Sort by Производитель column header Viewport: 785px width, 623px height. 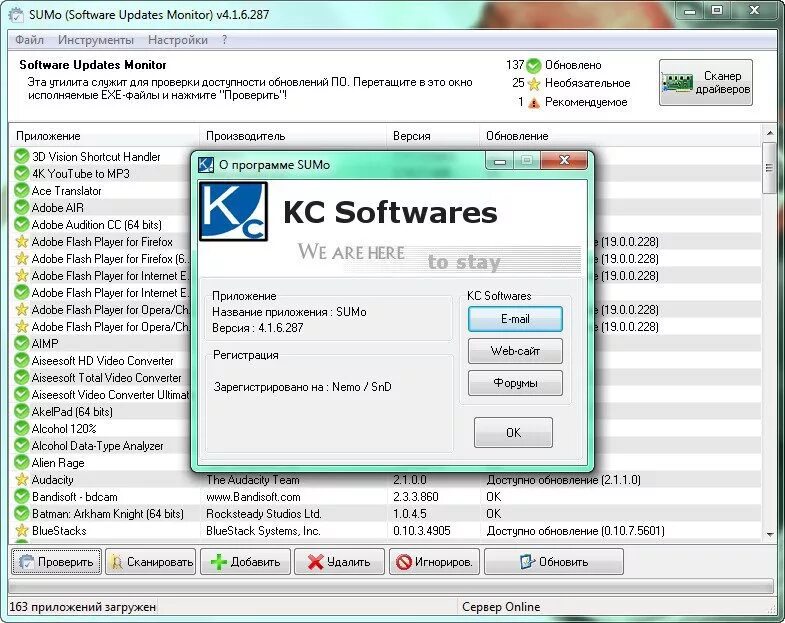pos(293,136)
